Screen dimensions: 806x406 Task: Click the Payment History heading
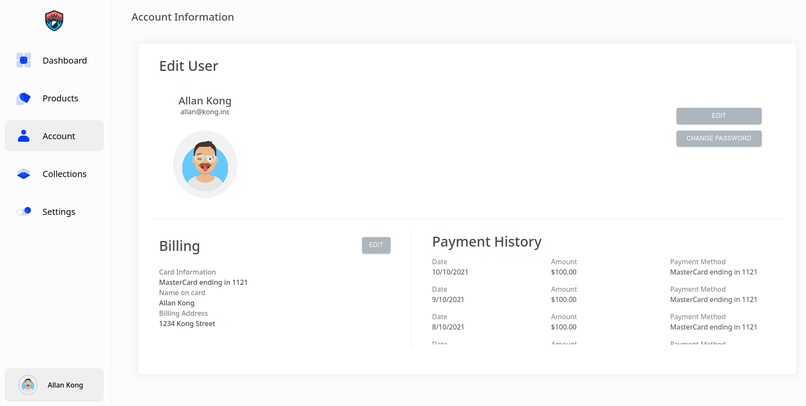point(487,242)
